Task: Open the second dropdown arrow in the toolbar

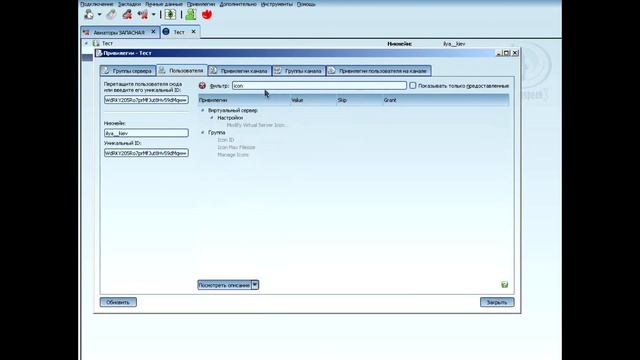Action: pyautogui.click(x=153, y=15)
